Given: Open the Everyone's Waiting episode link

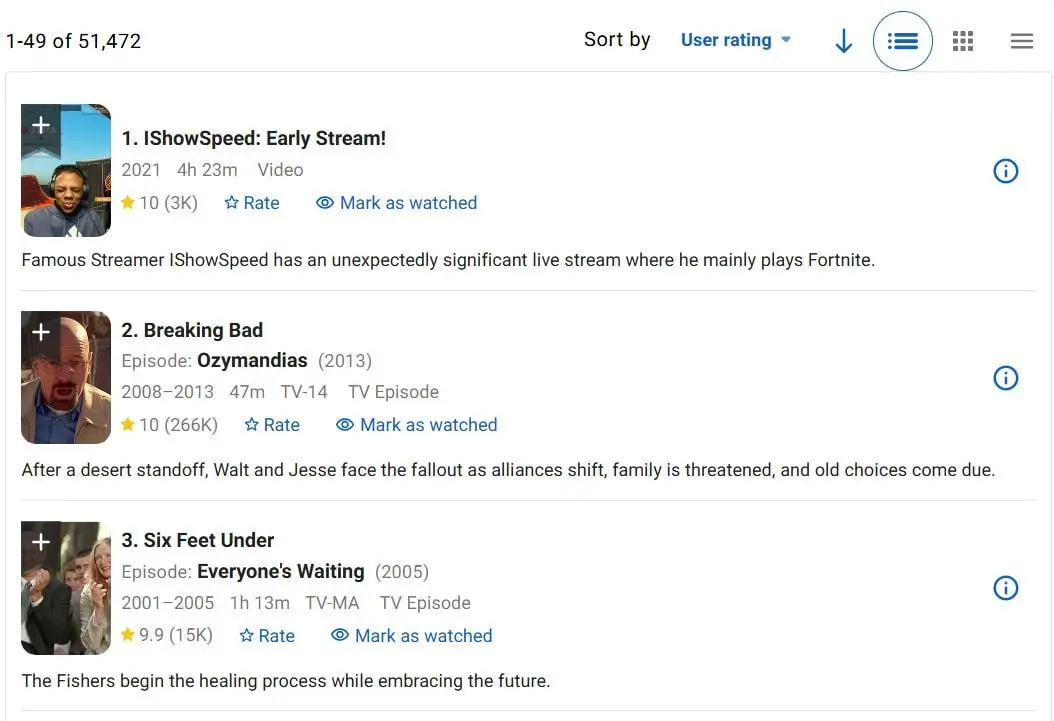Looking at the screenshot, I should point(280,572).
